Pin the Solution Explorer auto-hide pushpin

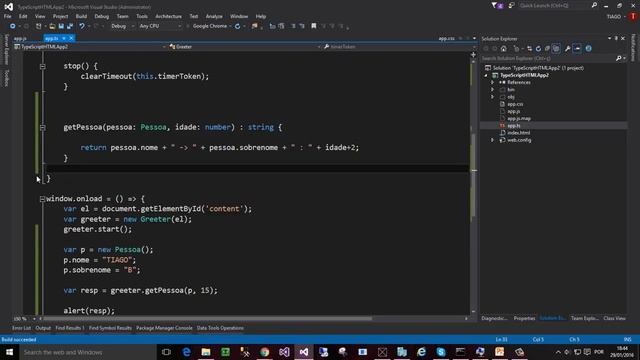616,38
